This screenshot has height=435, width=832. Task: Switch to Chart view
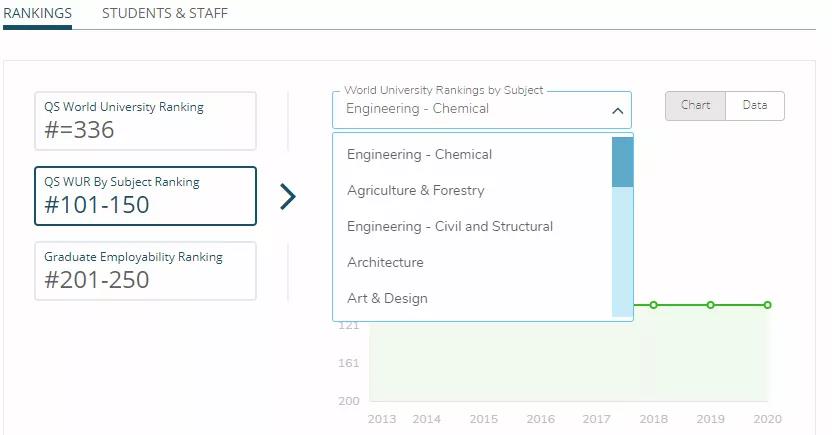click(x=695, y=106)
